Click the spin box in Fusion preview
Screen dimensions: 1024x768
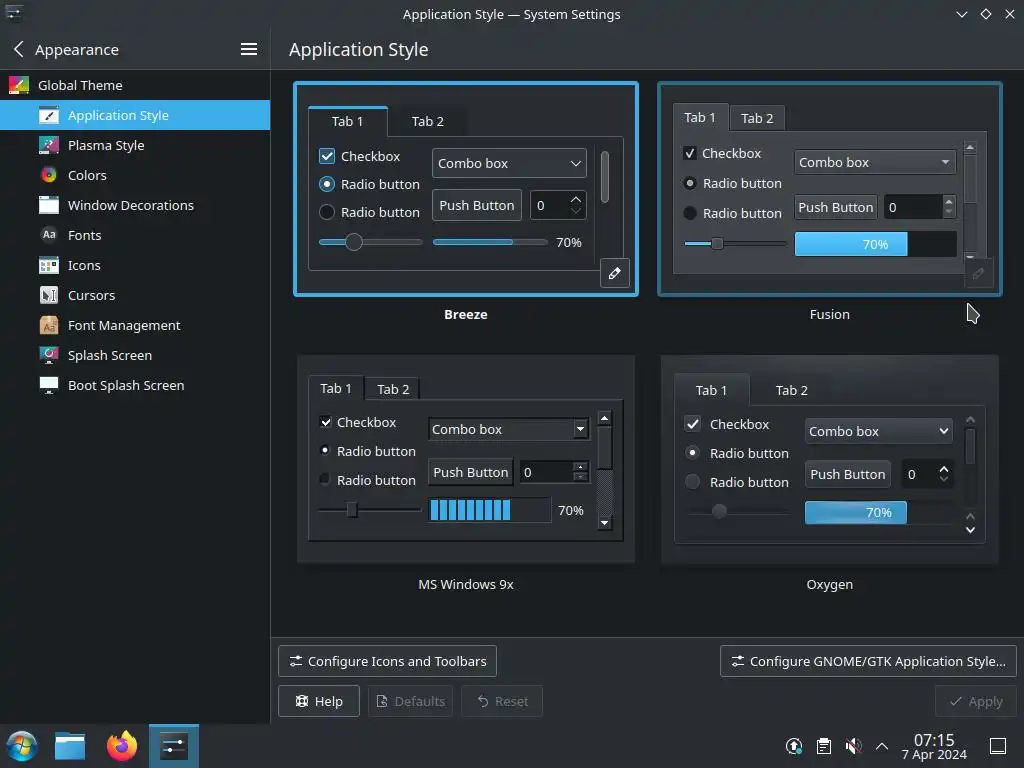pyautogui.click(x=920, y=207)
